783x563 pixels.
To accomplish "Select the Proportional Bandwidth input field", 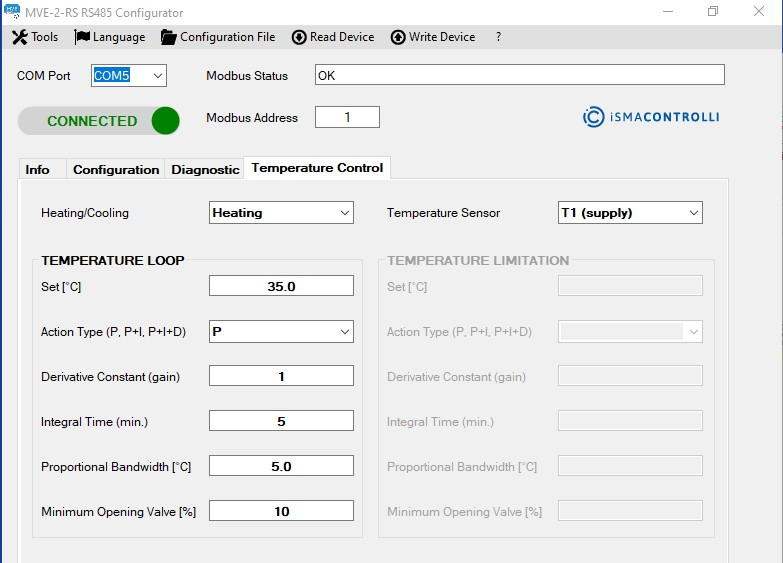I will pyautogui.click(x=281, y=466).
